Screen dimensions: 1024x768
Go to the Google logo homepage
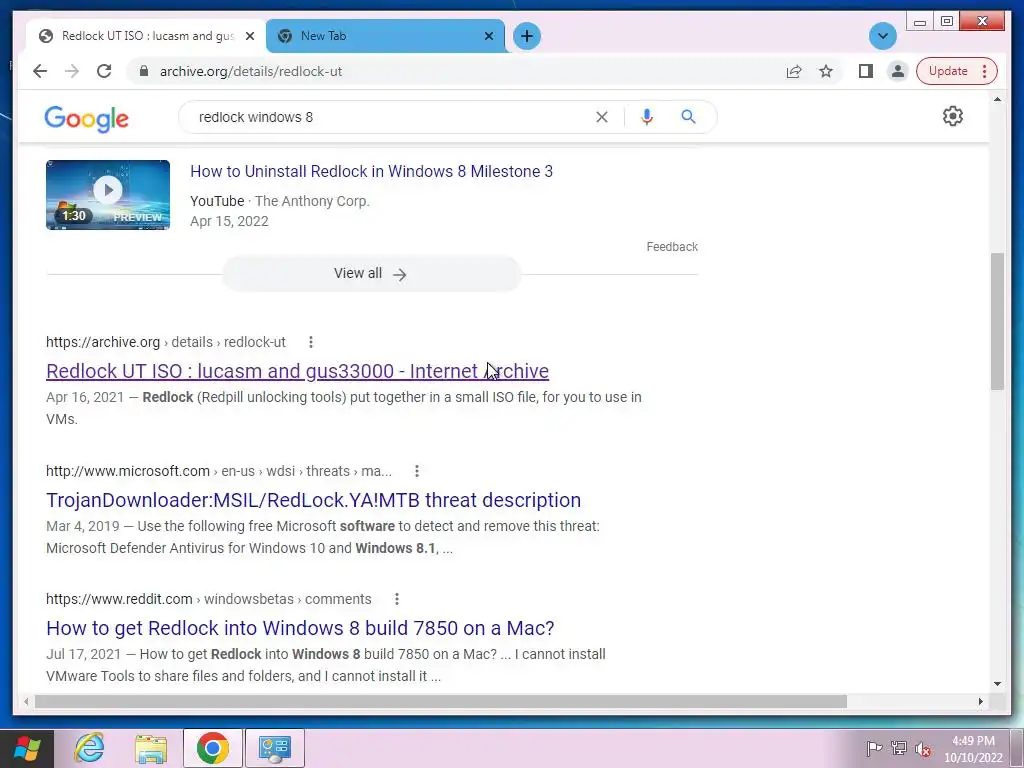[86, 119]
